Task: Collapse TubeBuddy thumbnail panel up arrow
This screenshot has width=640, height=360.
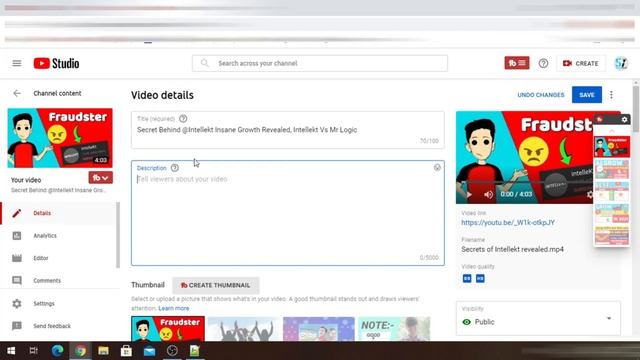Action: coord(611,131)
